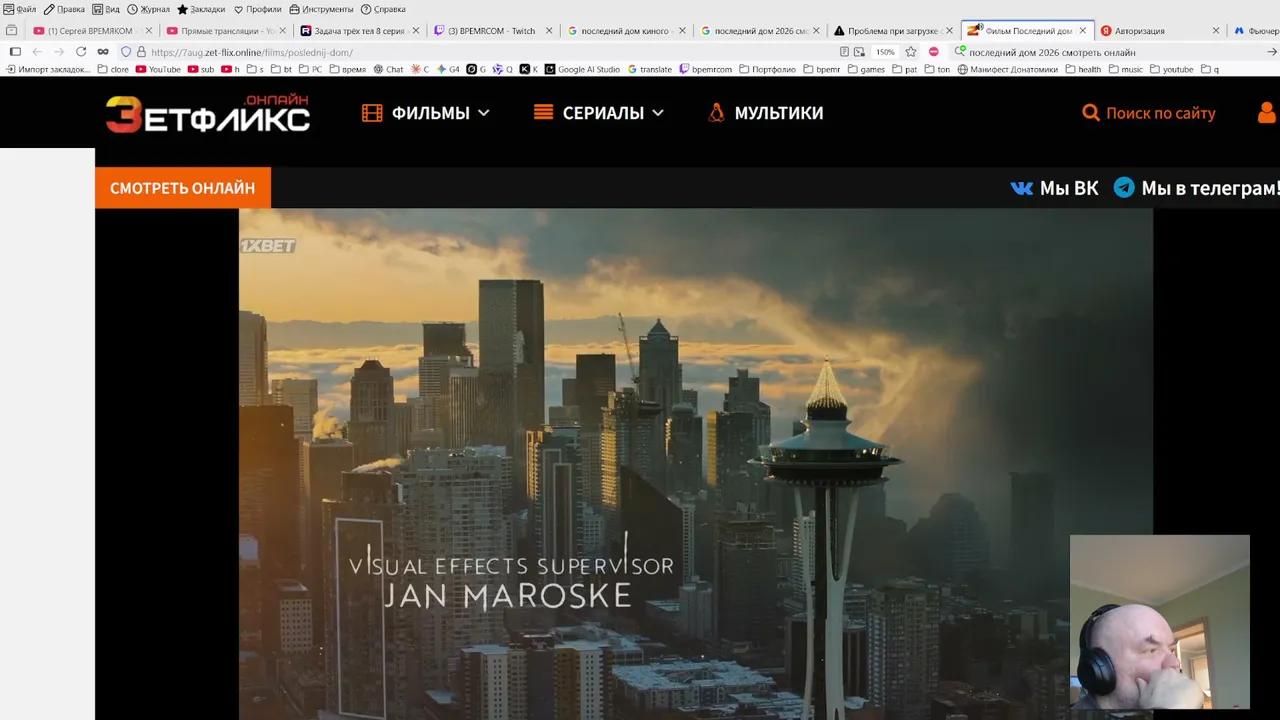
Task: Open the время bookmarks folder
Action: coord(347,70)
